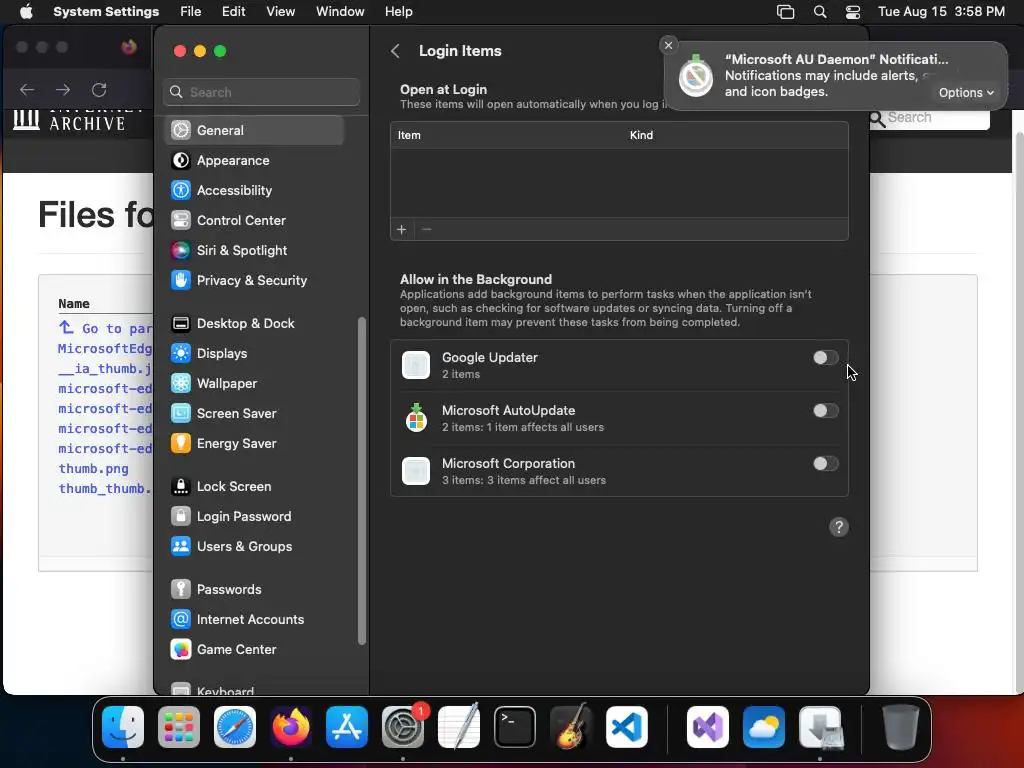Open notification Options dropdown
Image resolution: width=1024 pixels, height=768 pixels.
coord(966,93)
